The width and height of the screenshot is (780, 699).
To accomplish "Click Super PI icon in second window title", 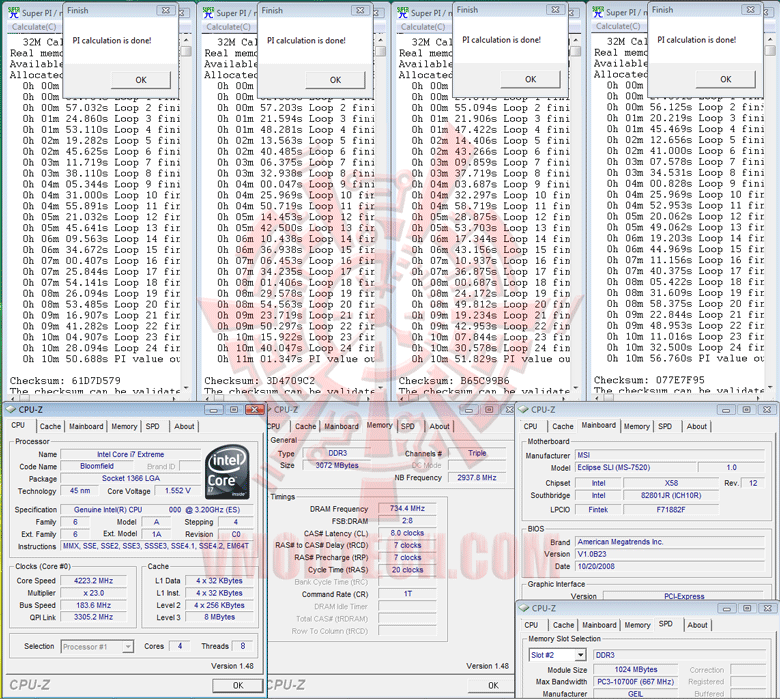I will pos(208,12).
